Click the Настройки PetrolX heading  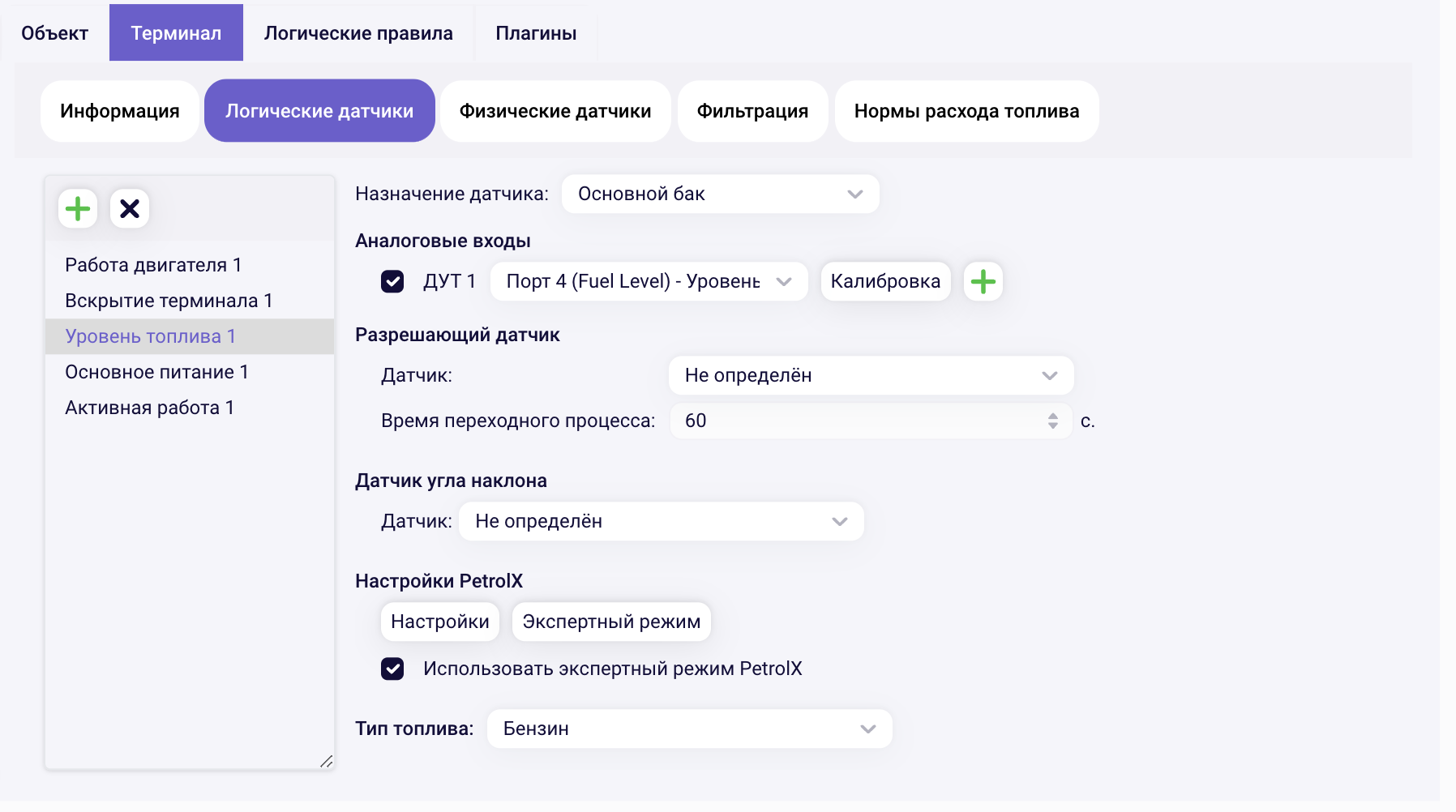(x=439, y=581)
